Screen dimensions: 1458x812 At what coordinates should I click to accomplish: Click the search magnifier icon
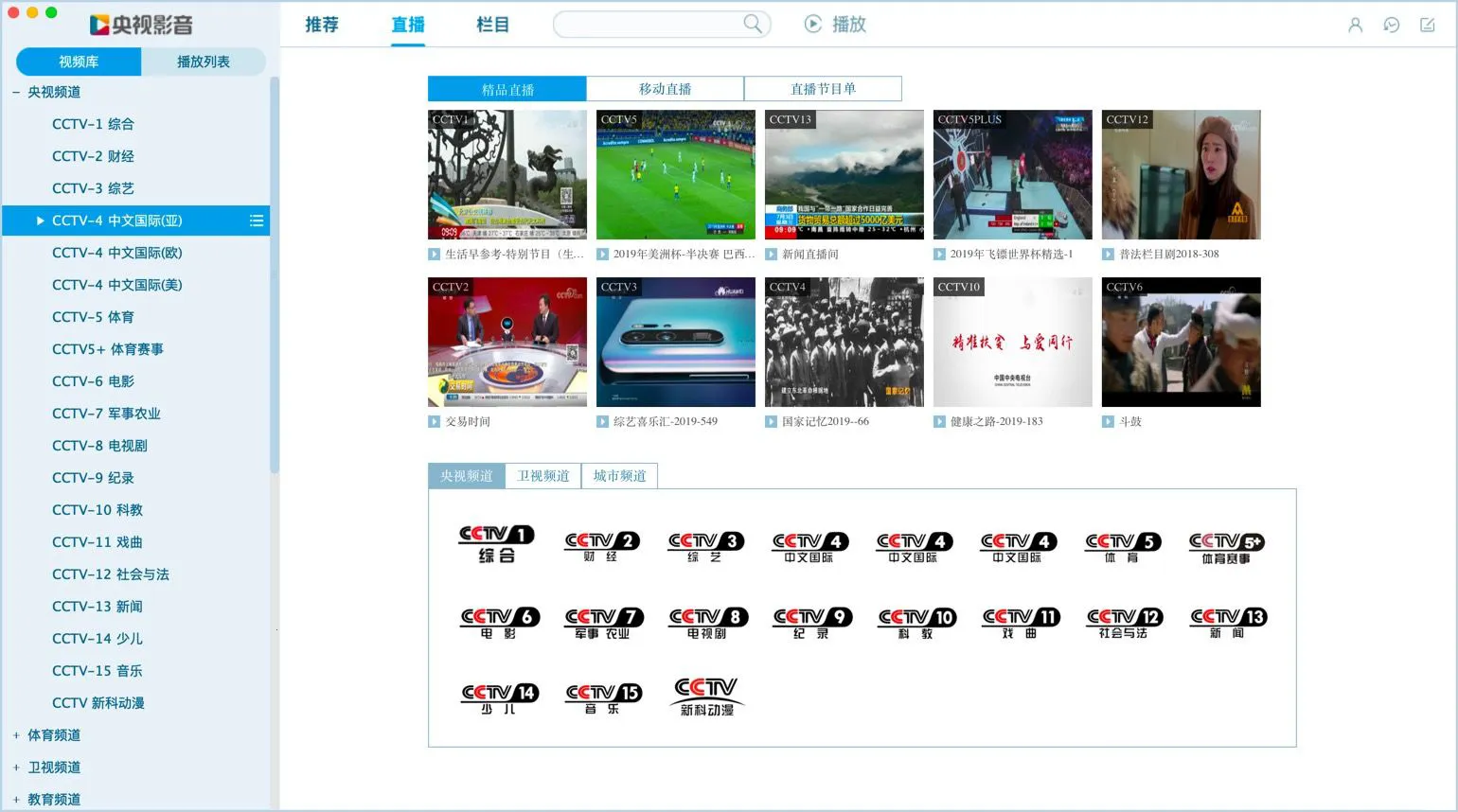pyautogui.click(x=753, y=24)
